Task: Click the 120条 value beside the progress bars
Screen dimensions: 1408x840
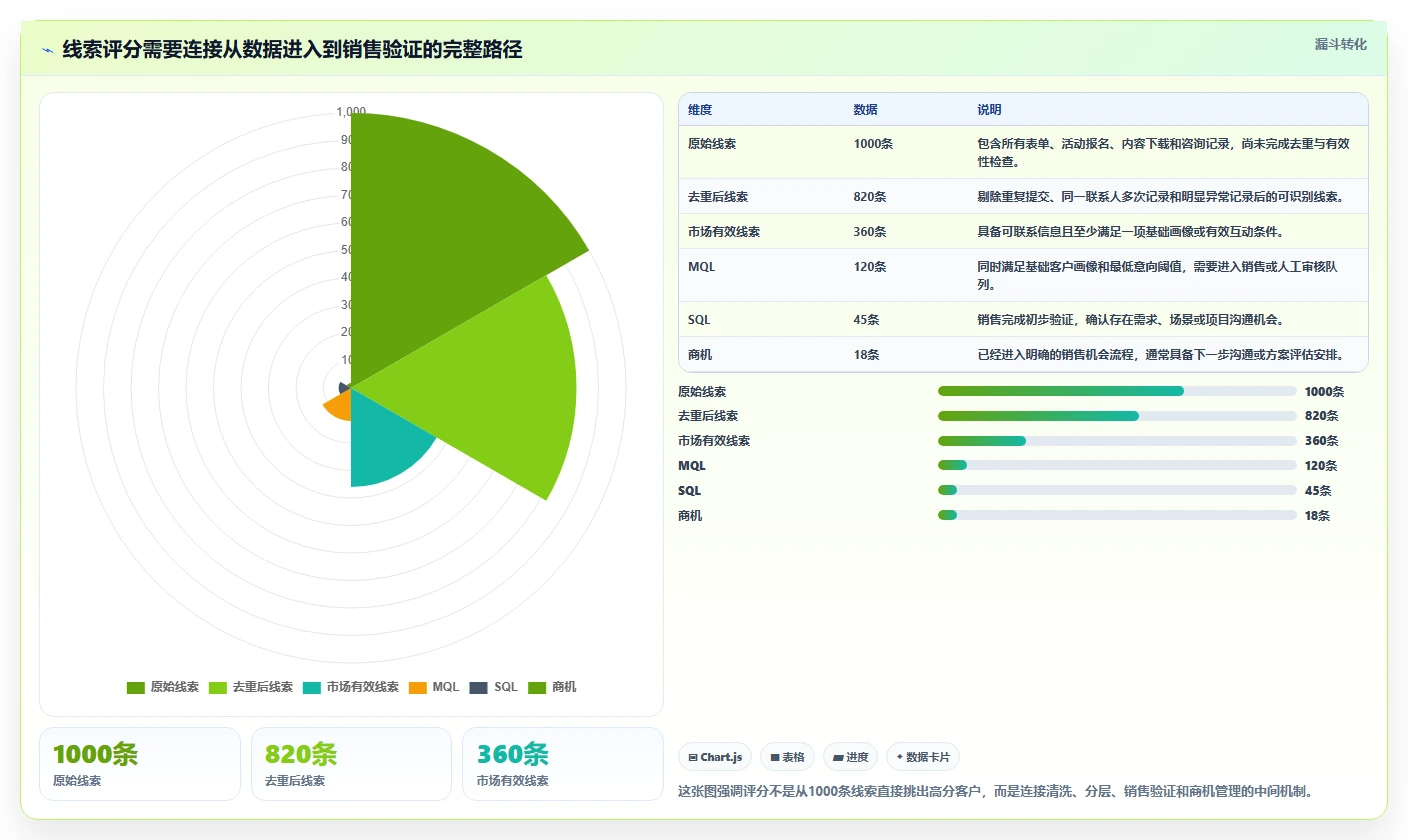Action: (x=1322, y=466)
